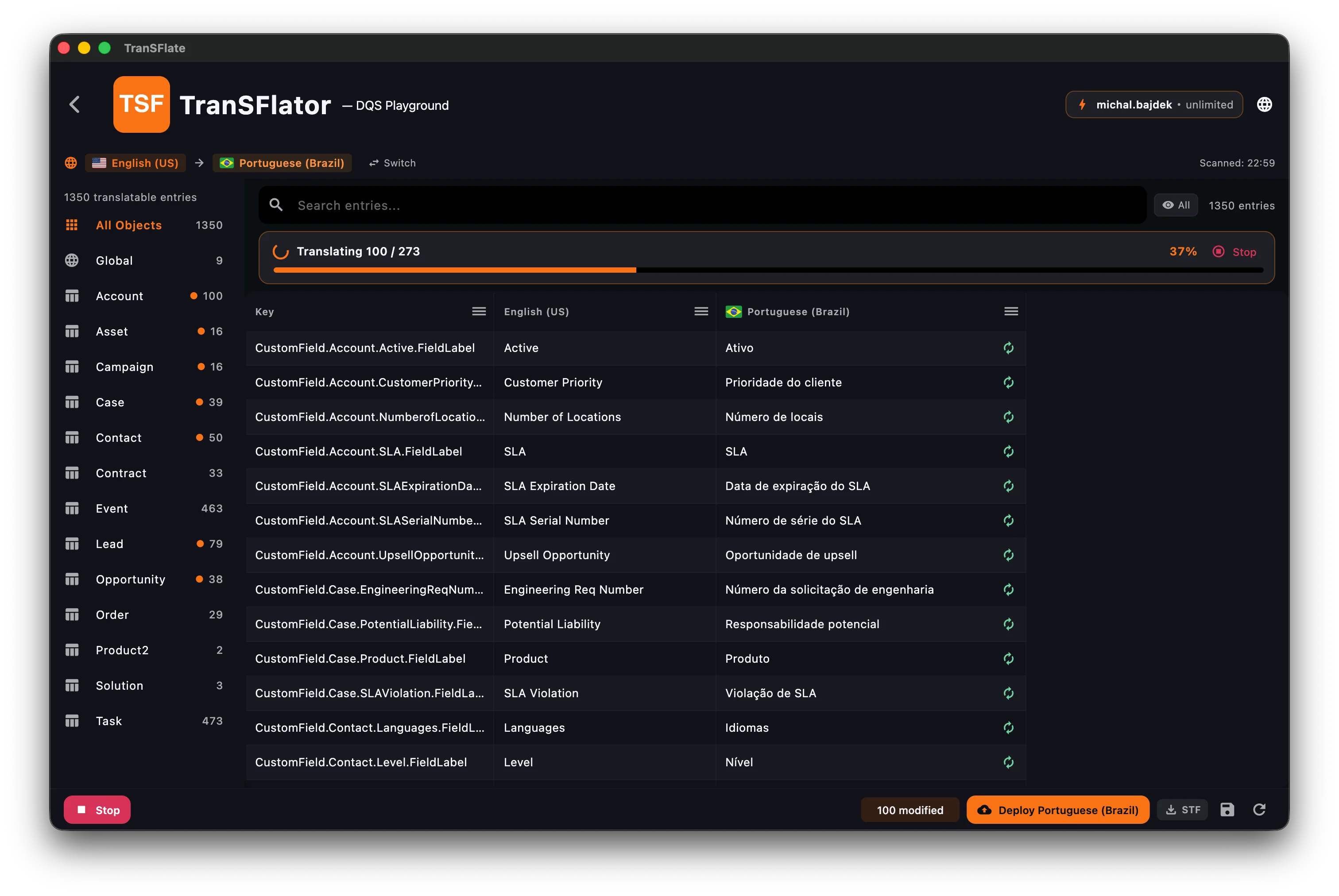Stop translation from the progress bar
Screen dimensions: 1339x896
click(x=1235, y=252)
